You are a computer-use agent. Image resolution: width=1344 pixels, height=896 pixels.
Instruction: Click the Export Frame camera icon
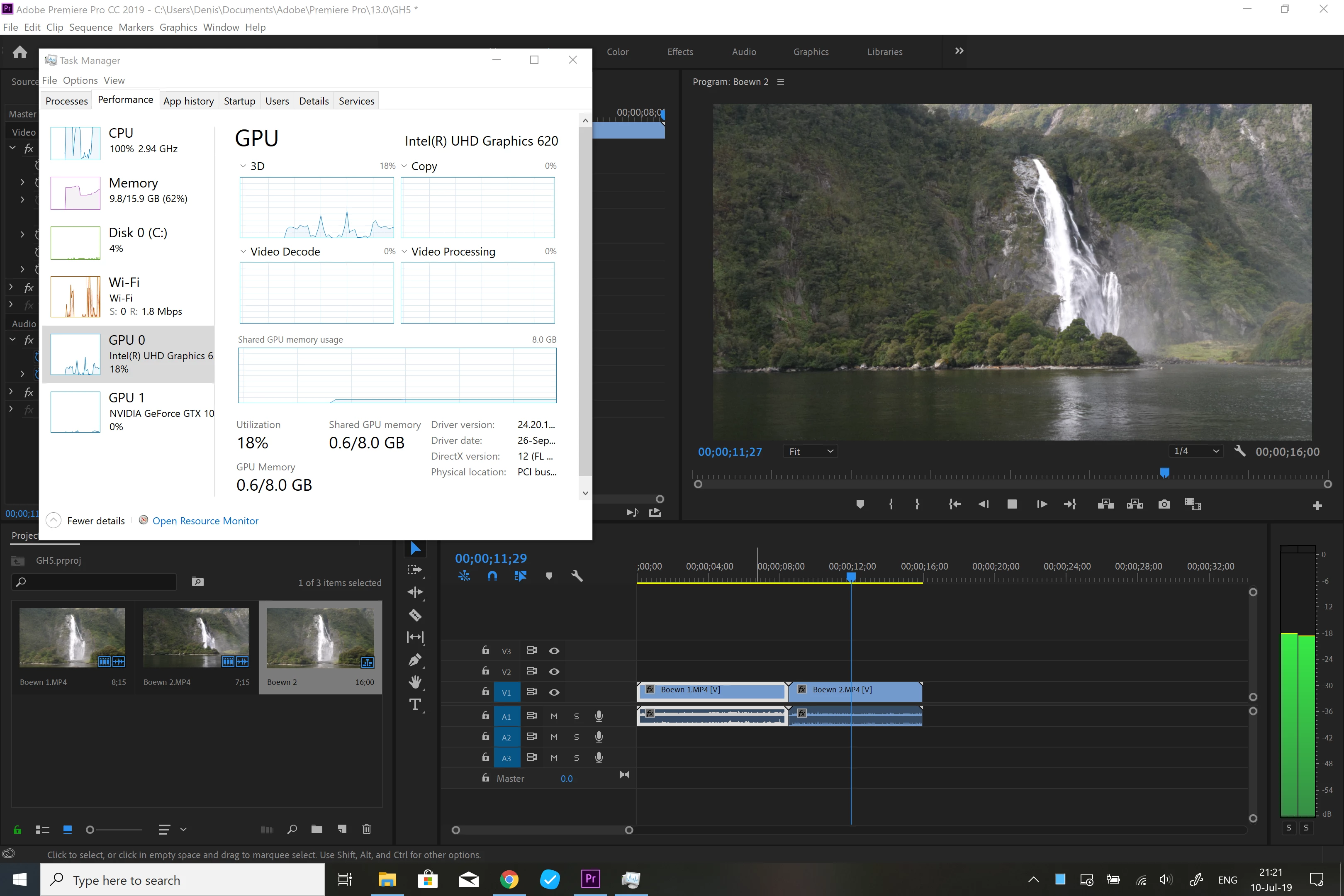coord(1164,504)
